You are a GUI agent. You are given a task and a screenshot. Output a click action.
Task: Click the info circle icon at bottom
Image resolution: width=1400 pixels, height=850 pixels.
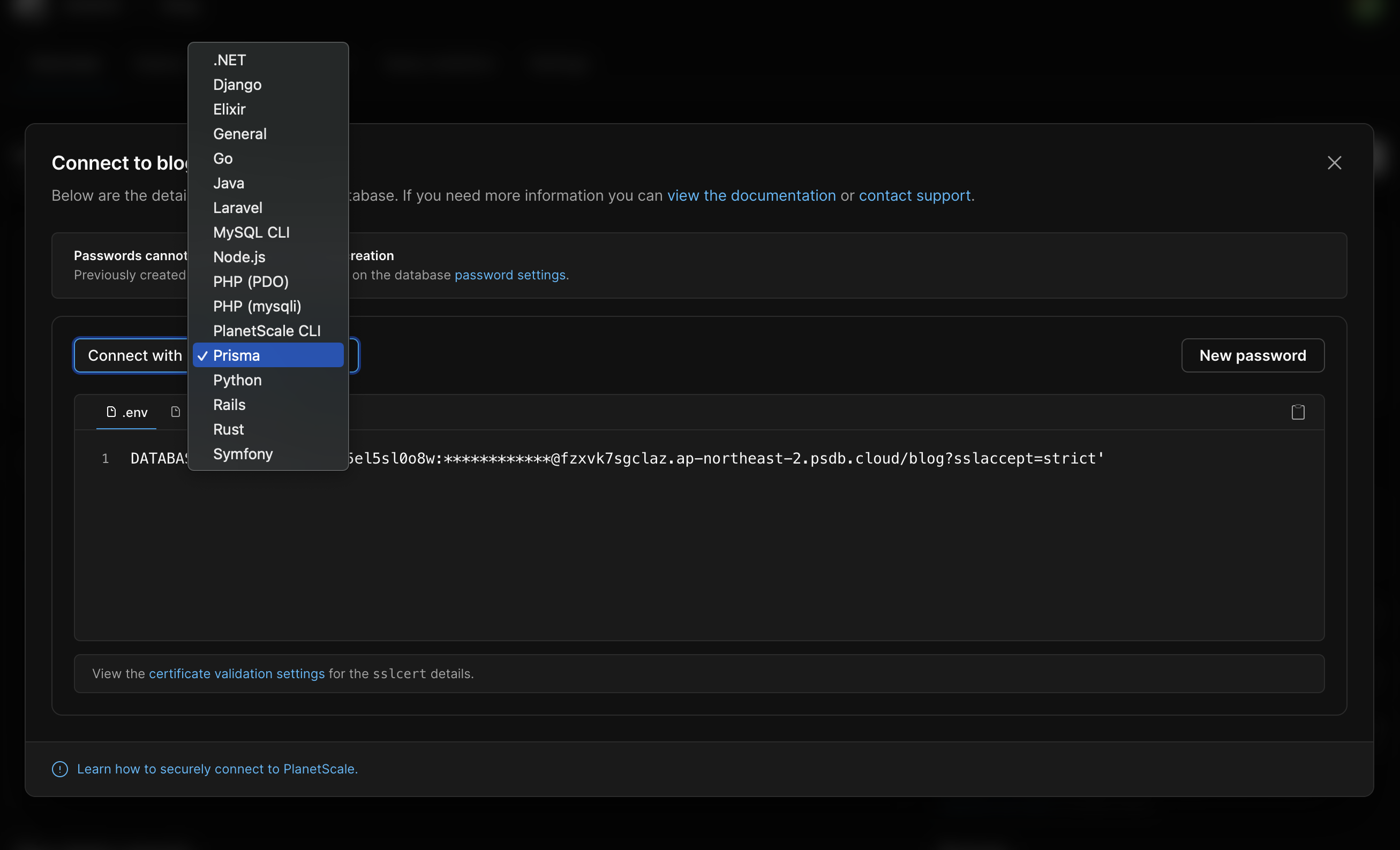tap(59, 769)
